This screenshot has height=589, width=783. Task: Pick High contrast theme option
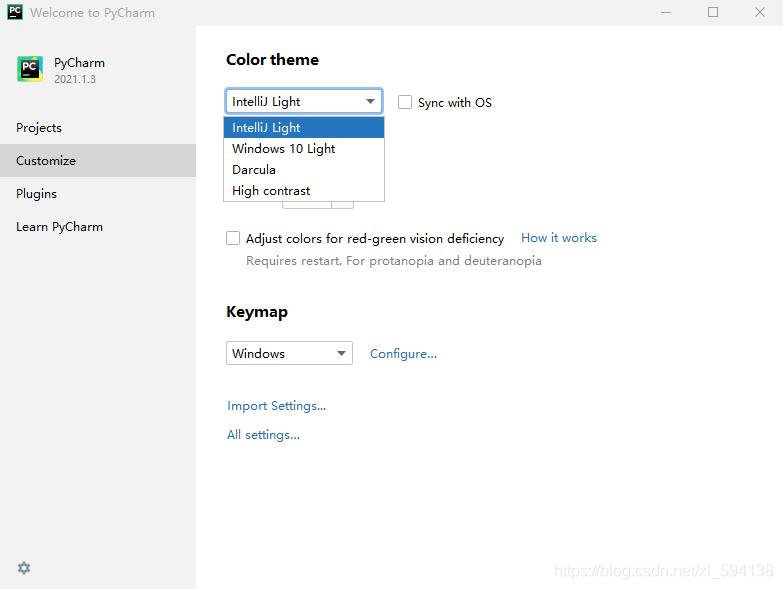tap(304, 190)
